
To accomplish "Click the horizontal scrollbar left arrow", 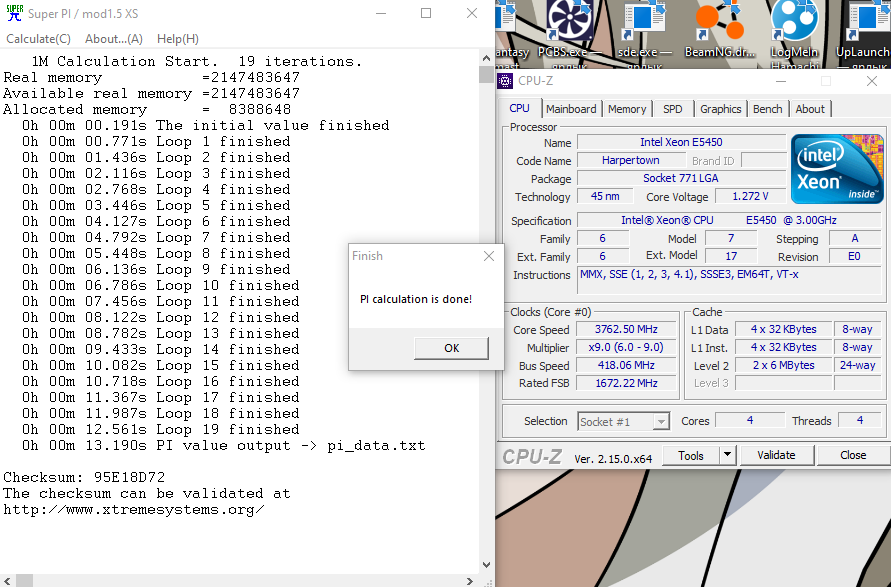I will click(x=7, y=581).
